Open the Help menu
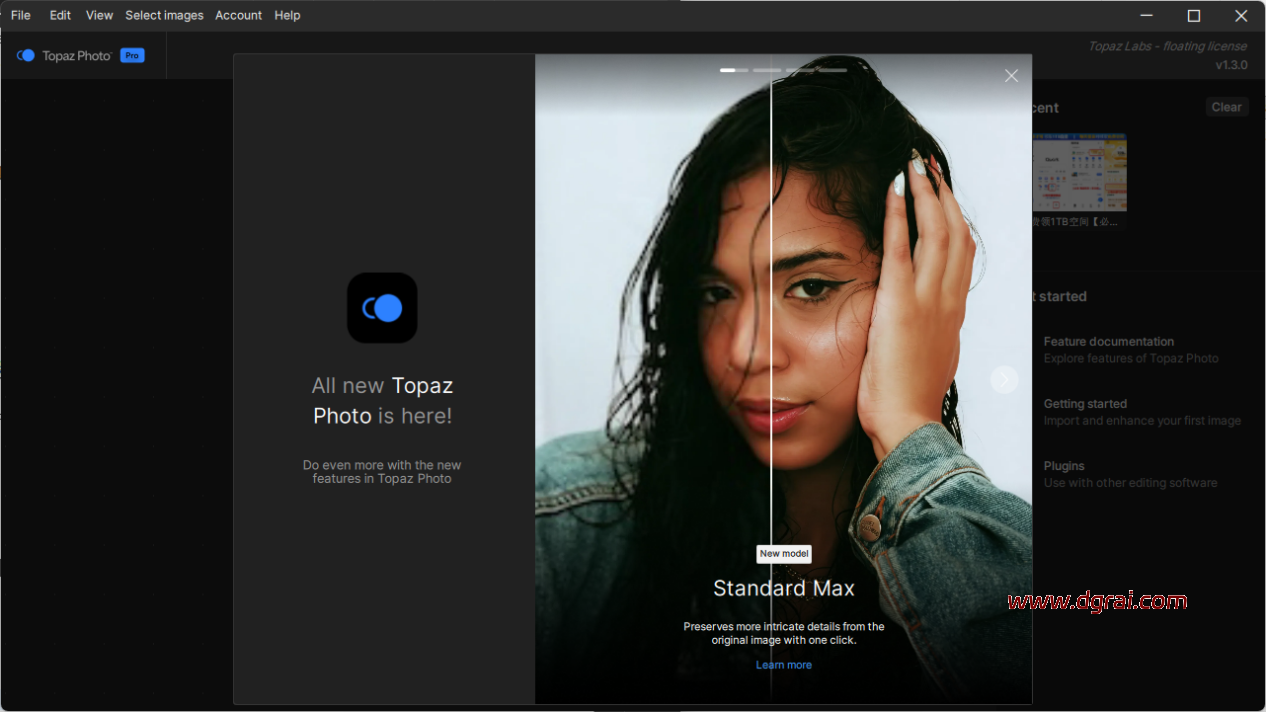This screenshot has width=1266, height=712. [287, 15]
